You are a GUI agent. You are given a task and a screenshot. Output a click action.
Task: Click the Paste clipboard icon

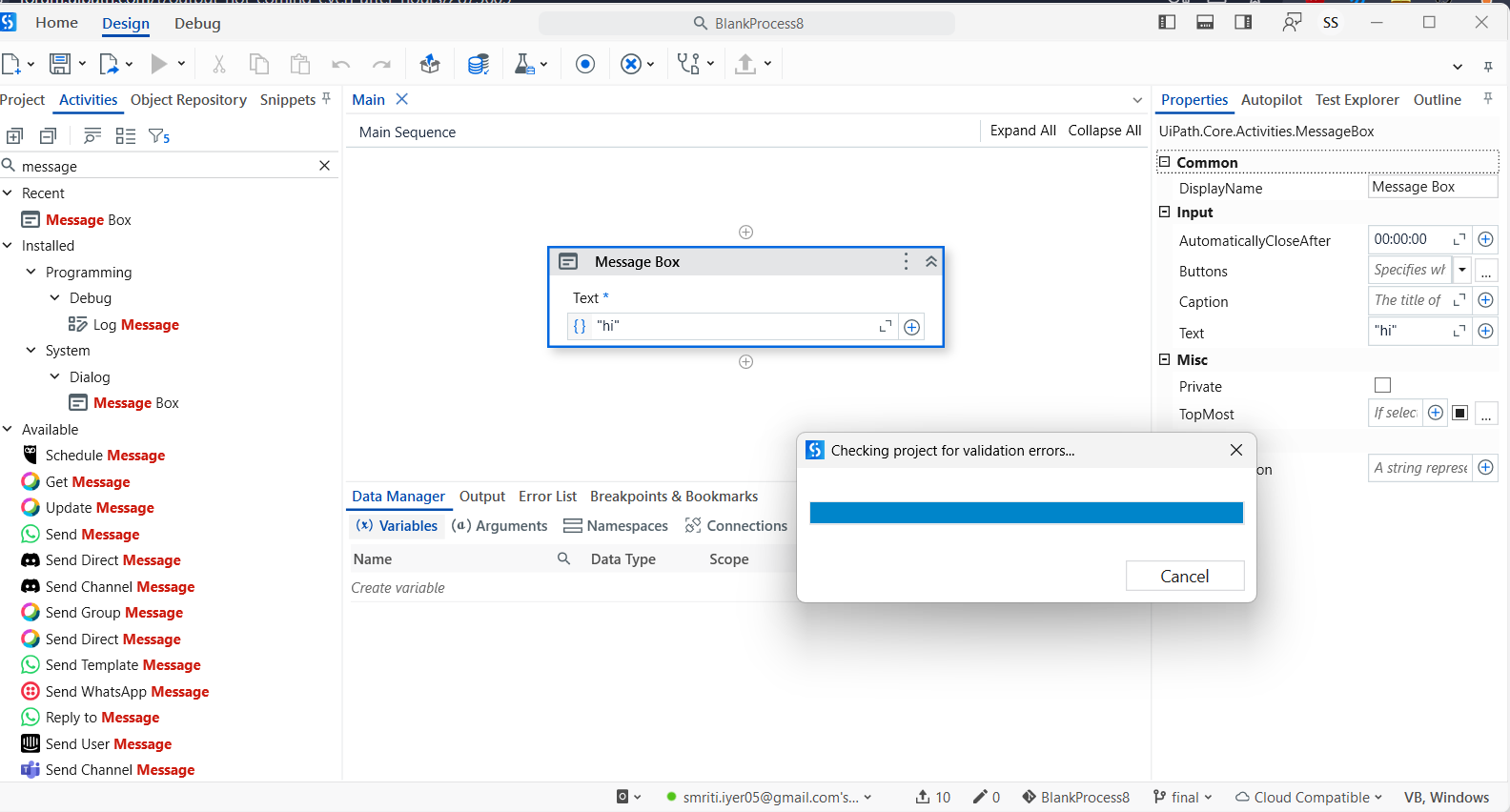click(x=300, y=64)
